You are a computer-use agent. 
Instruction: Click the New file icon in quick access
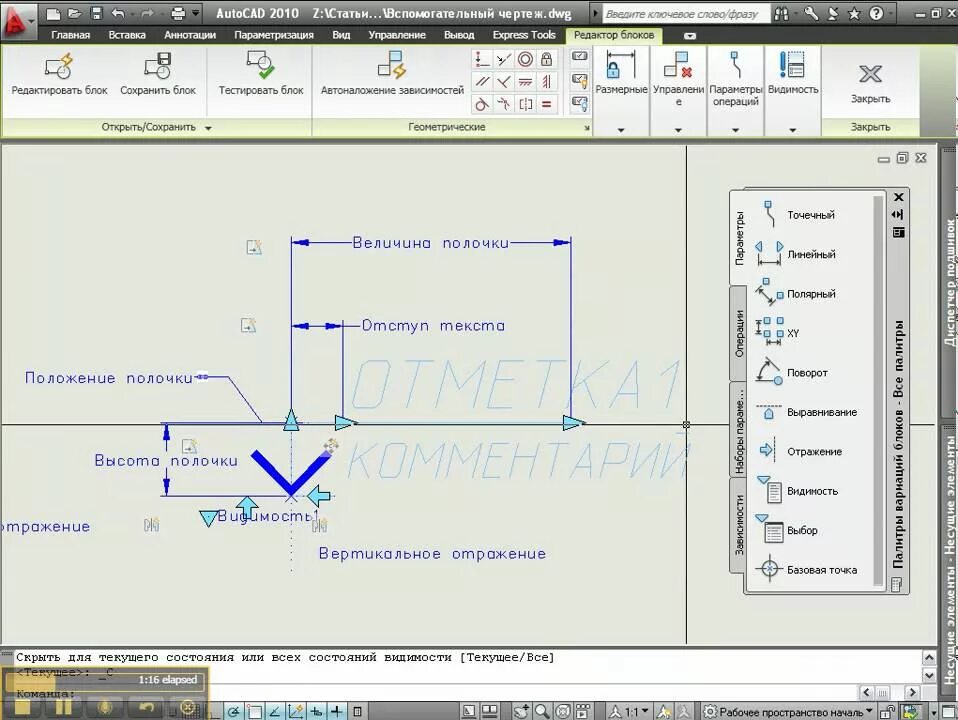(x=53, y=13)
